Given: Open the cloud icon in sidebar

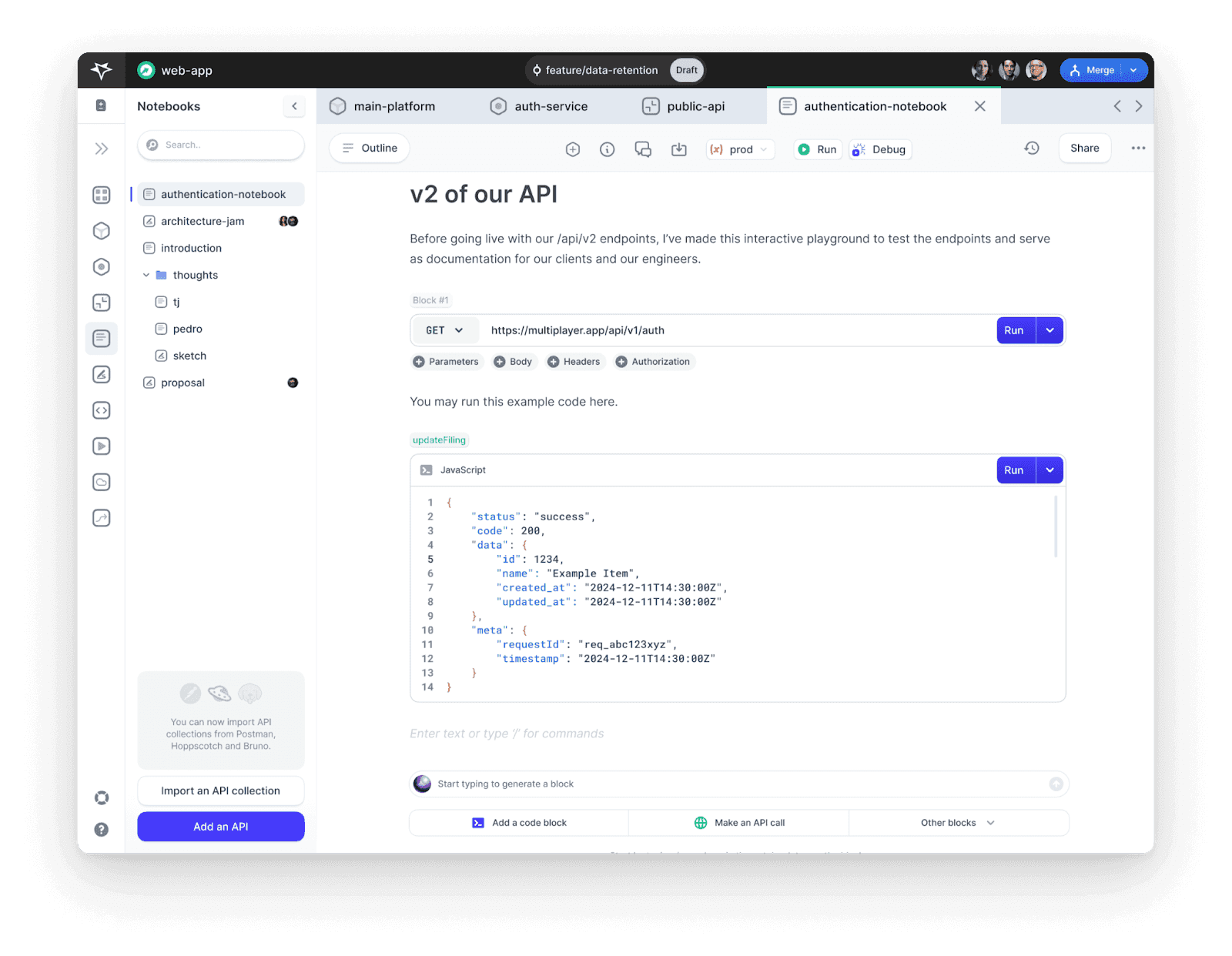Looking at the screenshot, I should [101, 482].
